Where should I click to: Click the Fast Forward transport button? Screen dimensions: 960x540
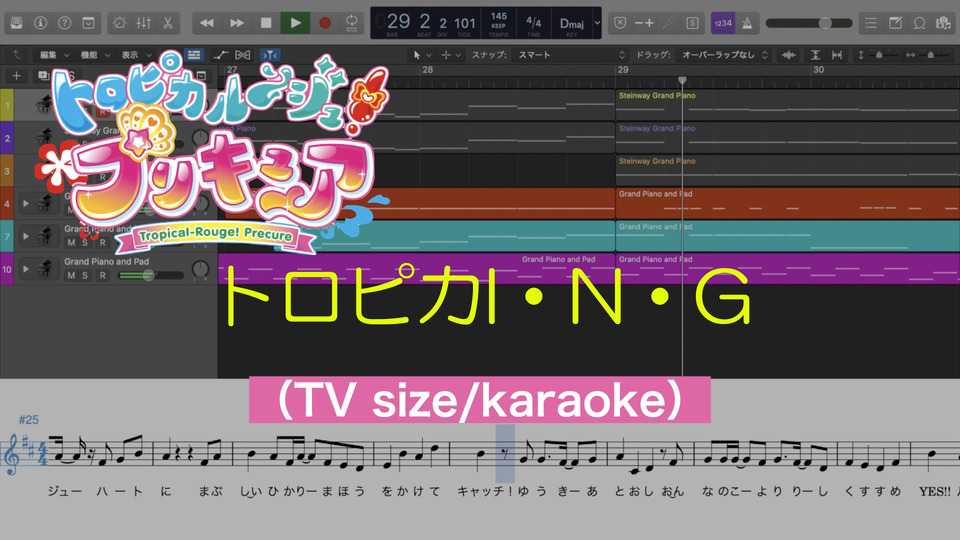click(x=236, y=23)
